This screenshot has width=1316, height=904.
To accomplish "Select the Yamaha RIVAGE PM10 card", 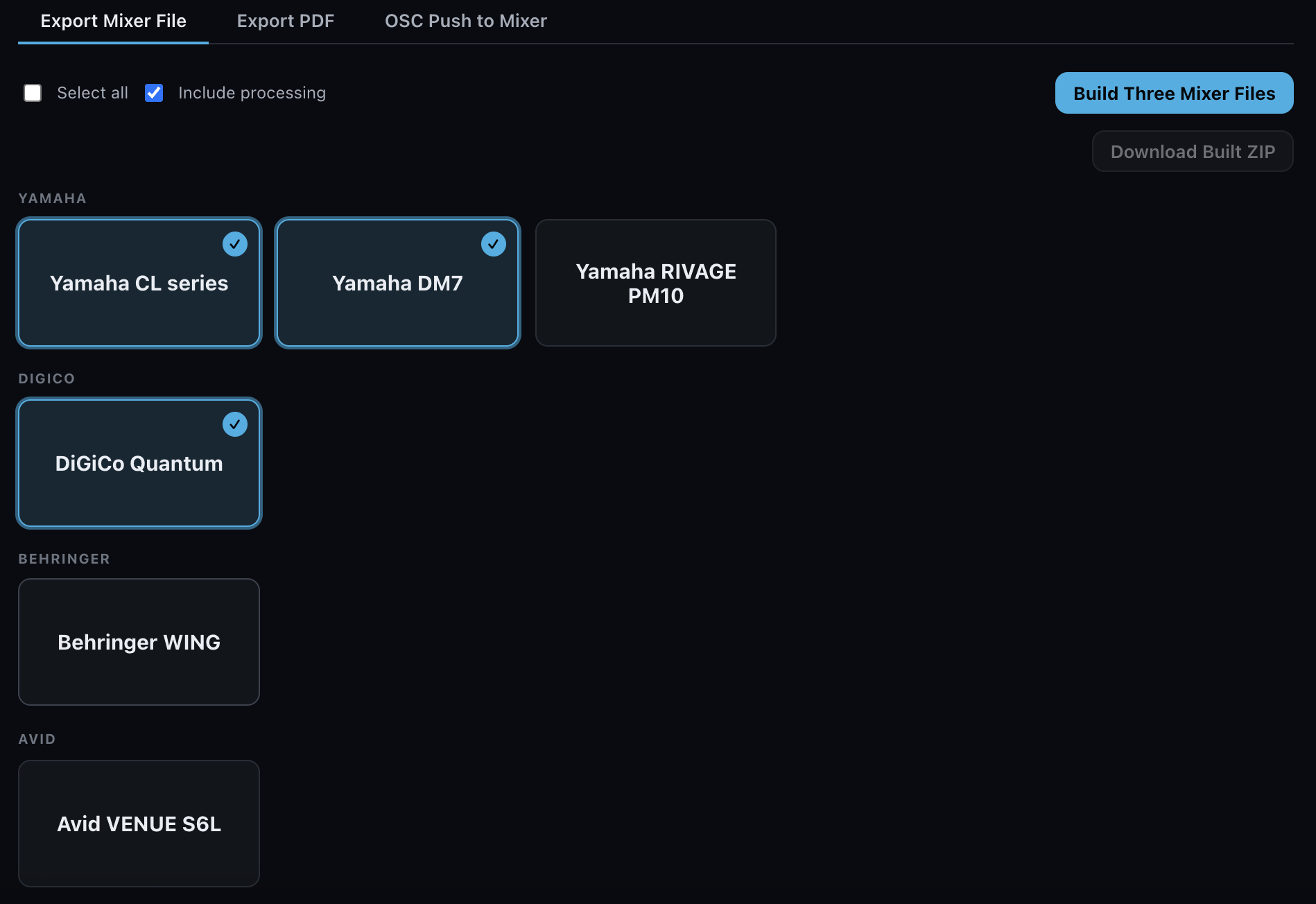I will [655, 283].
